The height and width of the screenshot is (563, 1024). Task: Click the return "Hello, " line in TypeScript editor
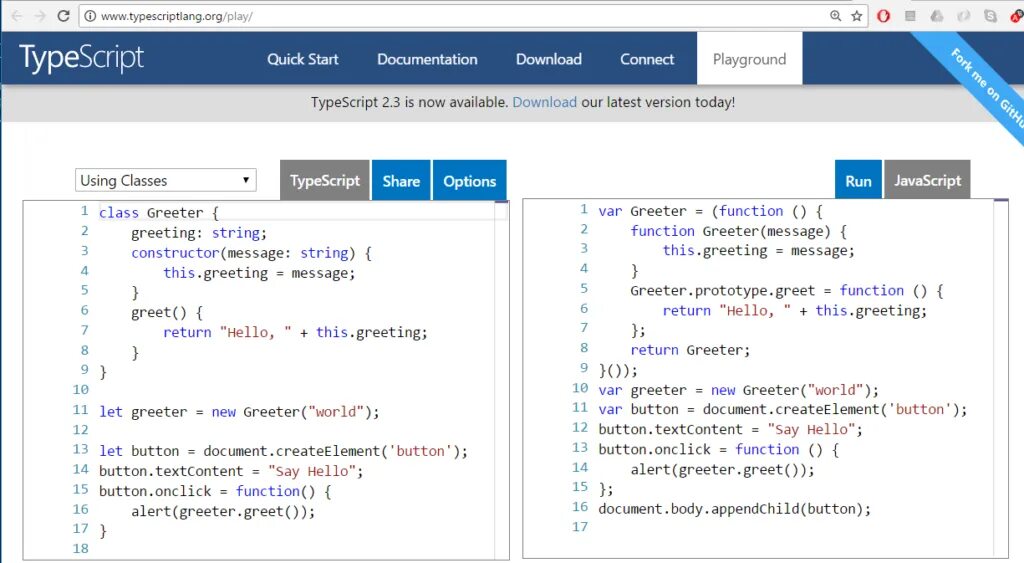[x=295, y=332]
